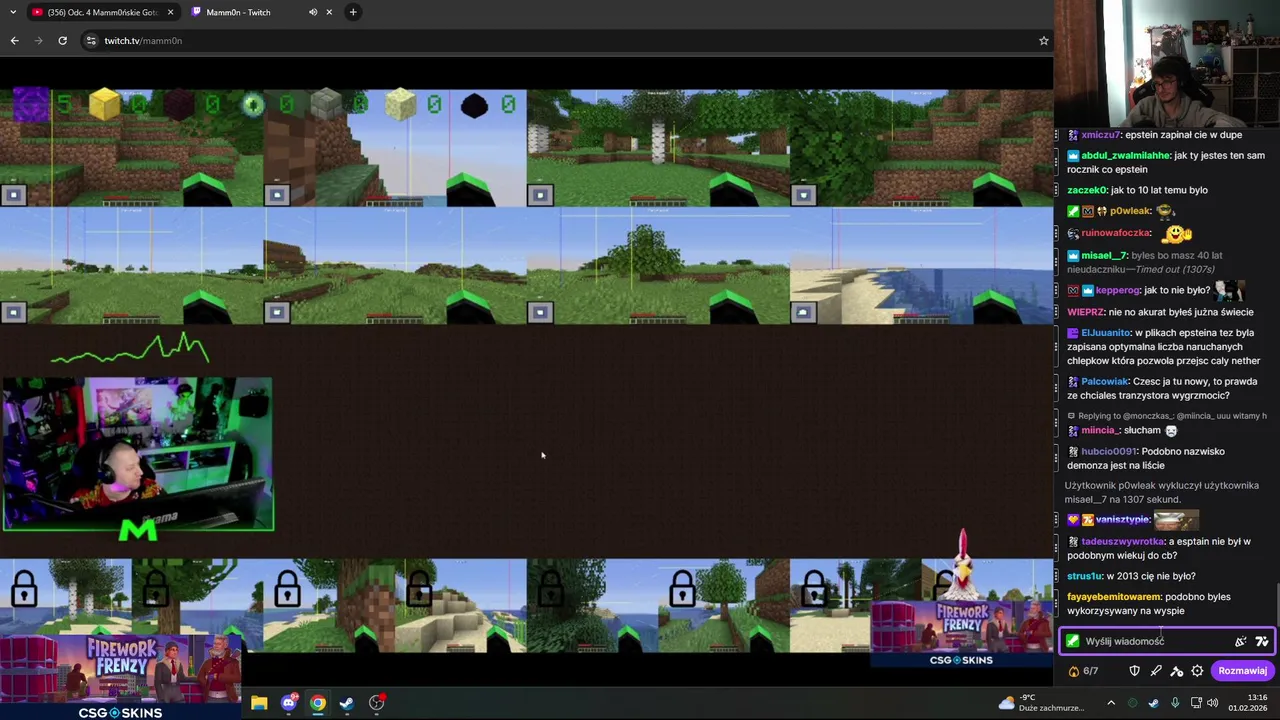Toggle the moderator sword tools icon

coord(1156,671)
